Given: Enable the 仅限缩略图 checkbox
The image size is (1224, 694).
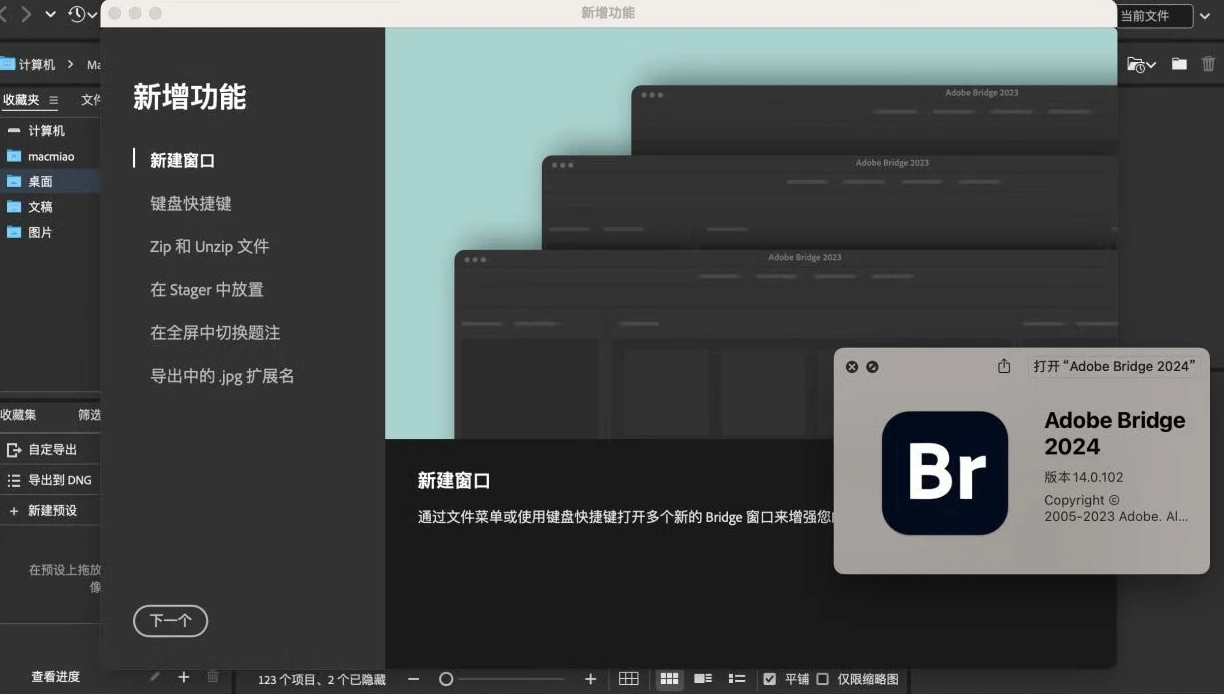Looking at the screenshot, I should [x=822, y=679].
